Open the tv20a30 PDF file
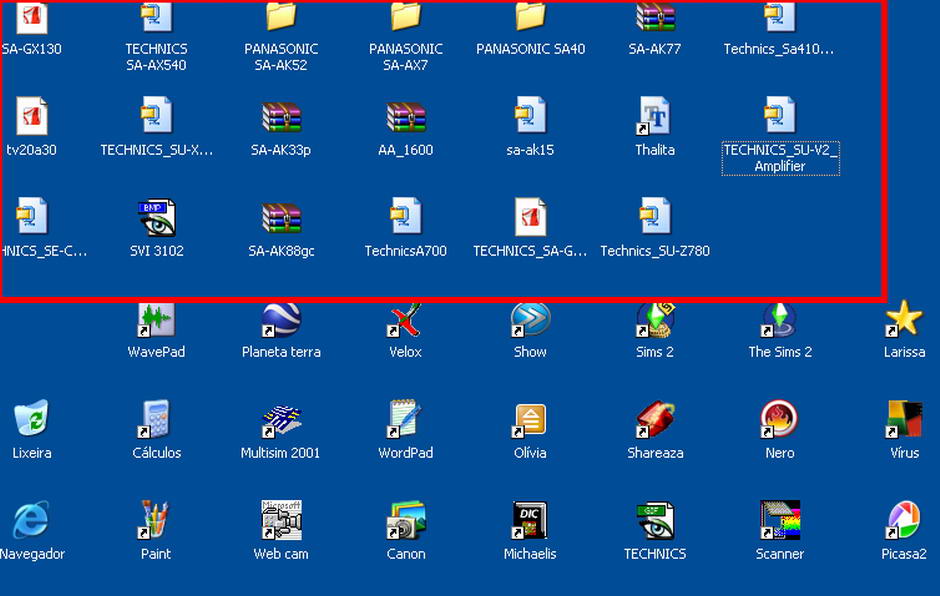The height and width of the screenshot is (596, 940). coord(32,116)
